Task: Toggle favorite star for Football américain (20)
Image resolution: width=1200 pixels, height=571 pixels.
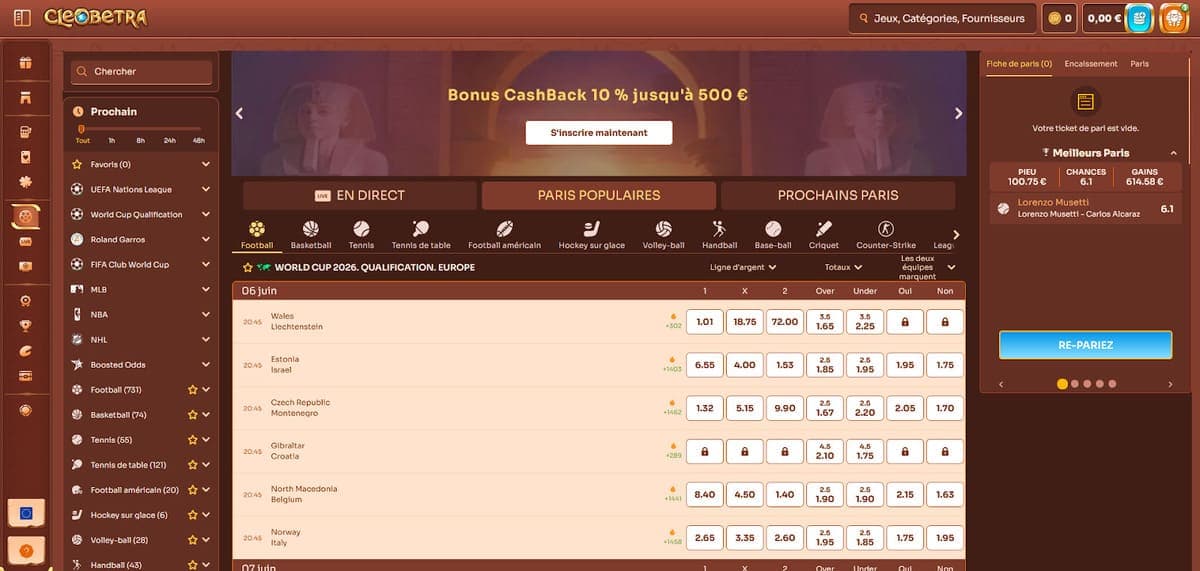Action: coord(192,490)
